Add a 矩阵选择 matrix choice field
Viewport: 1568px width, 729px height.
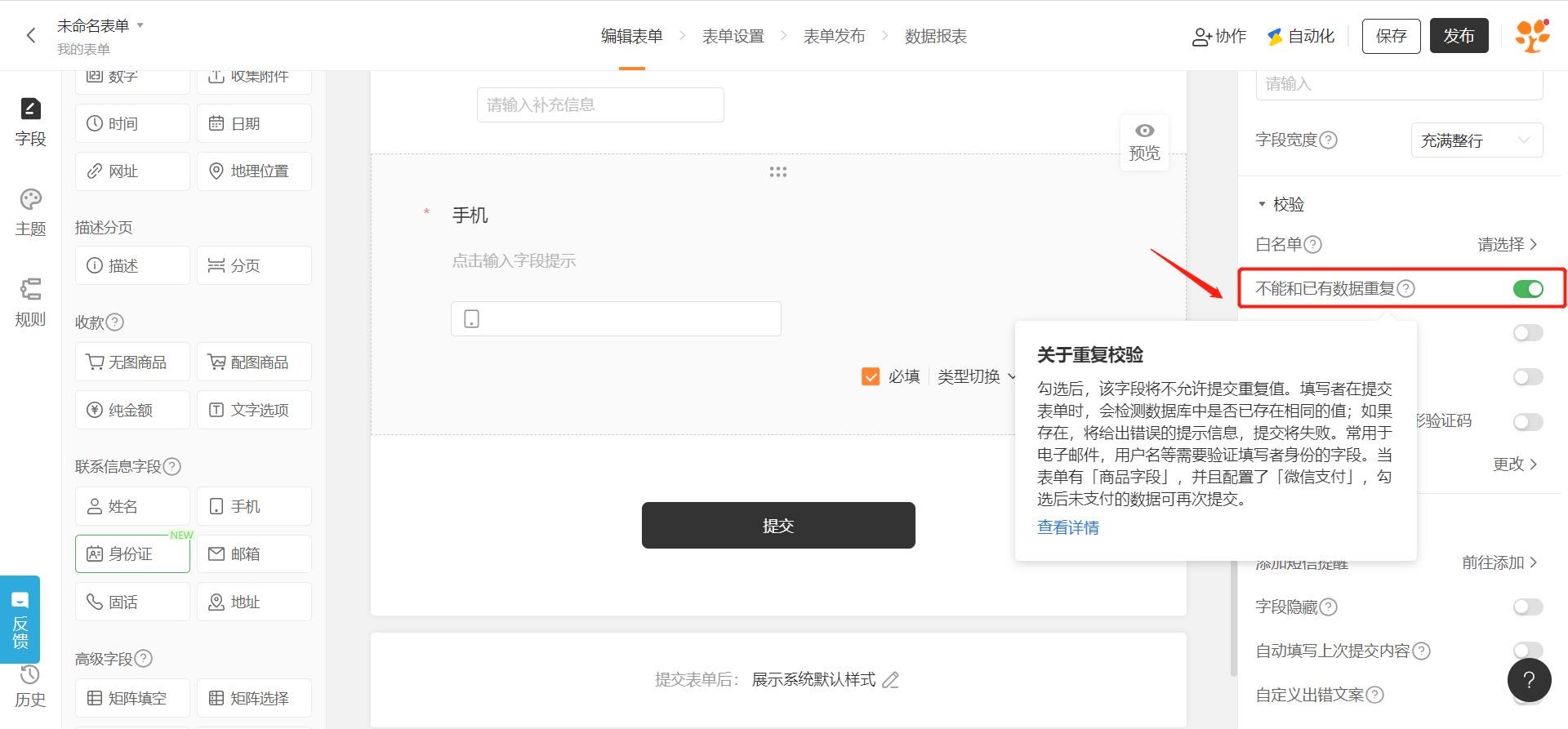pyautogui.click(x=254, y=698)
